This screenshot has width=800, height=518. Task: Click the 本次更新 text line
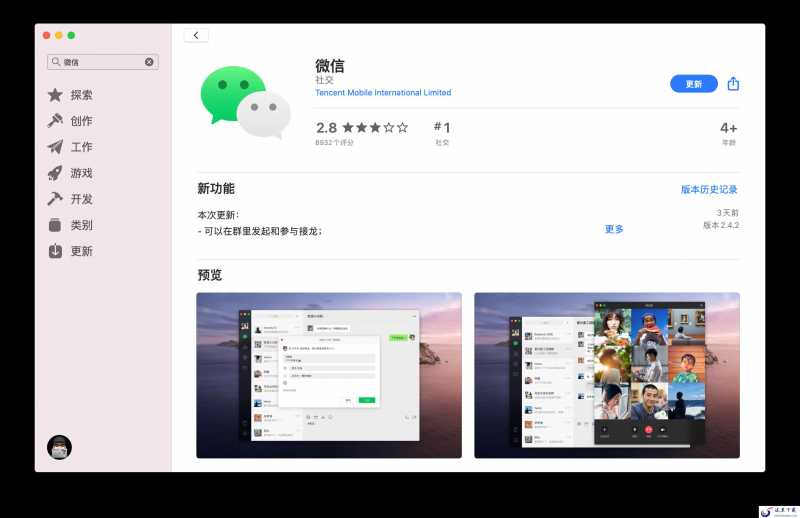[218, 215]
